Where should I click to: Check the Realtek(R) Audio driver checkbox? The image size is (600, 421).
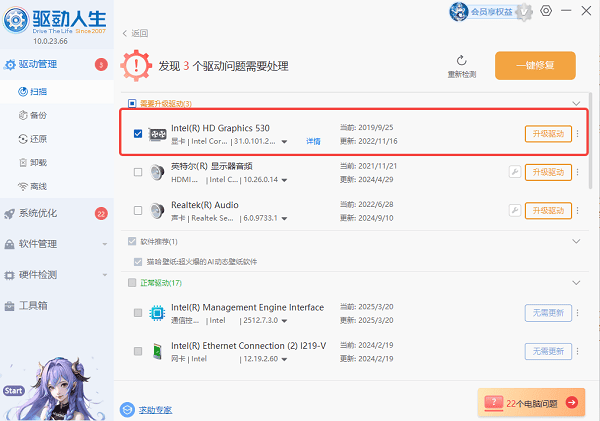point(138,211)
